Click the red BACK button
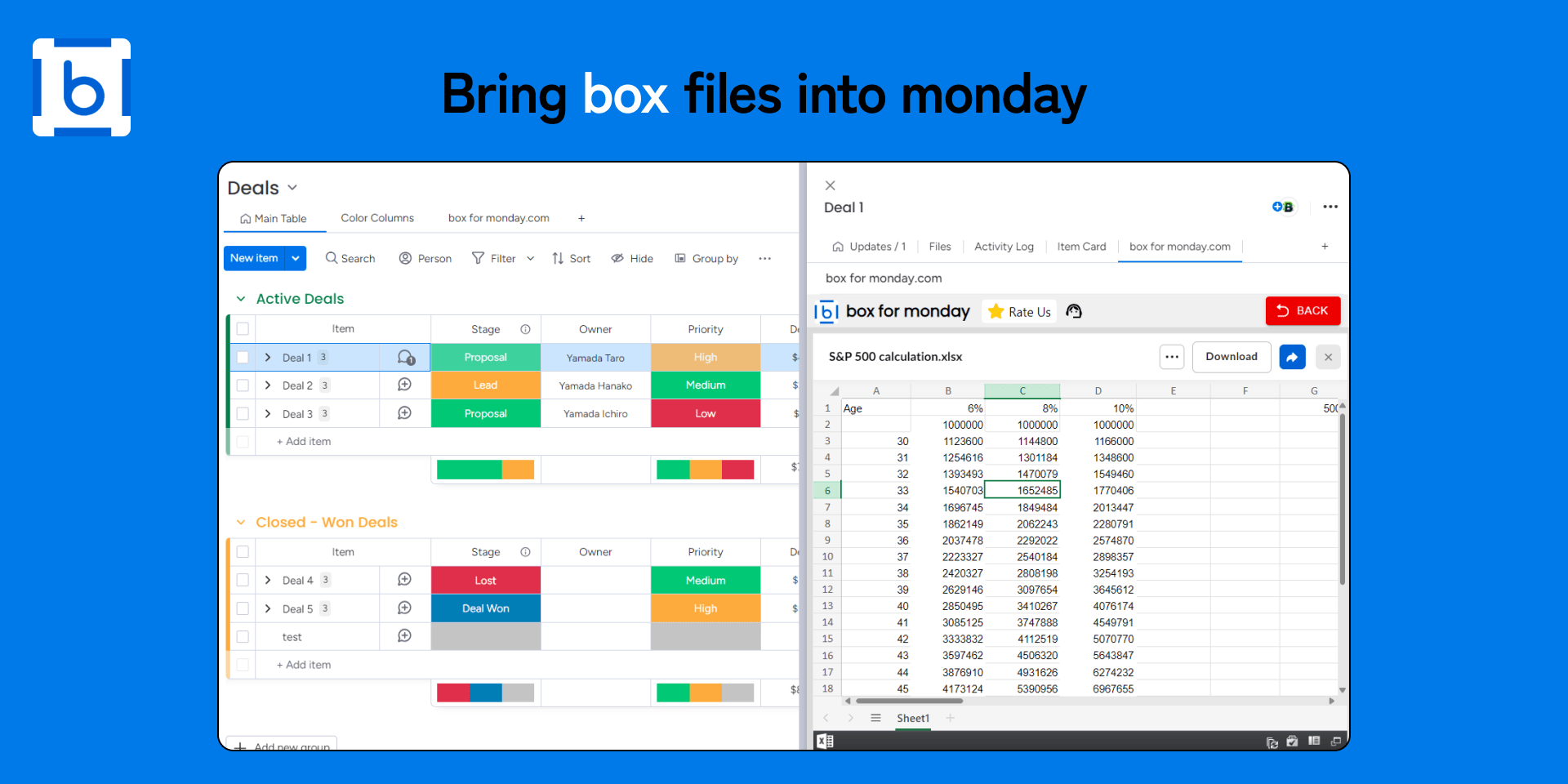Viewport: 1568px width, 784px height. [x=1303, y=310]
